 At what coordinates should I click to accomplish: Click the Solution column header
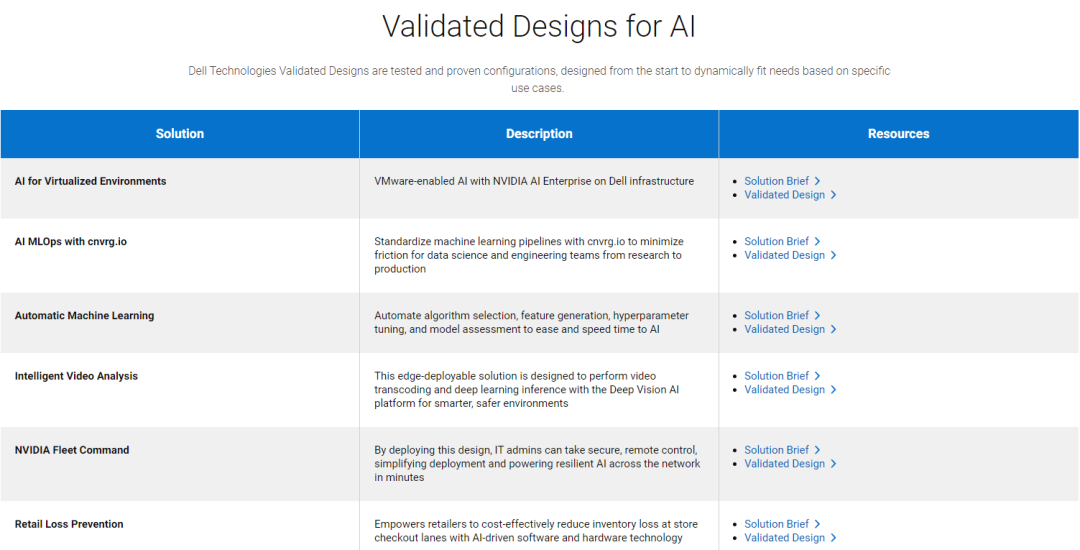point(180,134)
